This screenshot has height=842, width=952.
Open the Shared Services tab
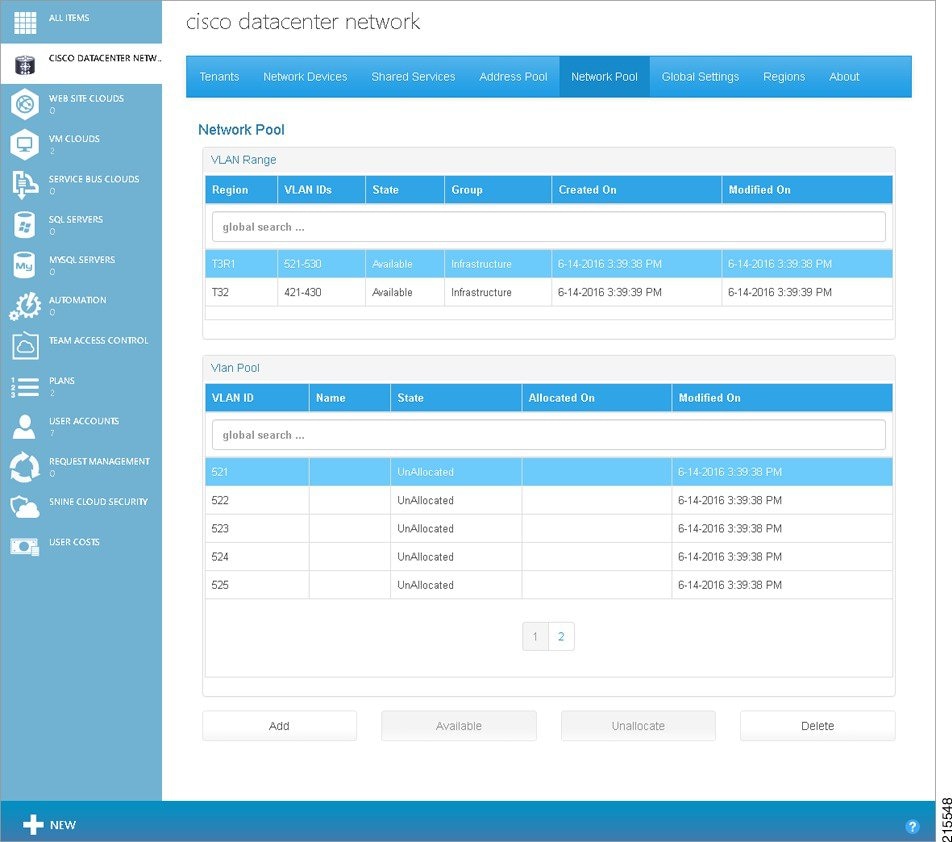point(413,77)
